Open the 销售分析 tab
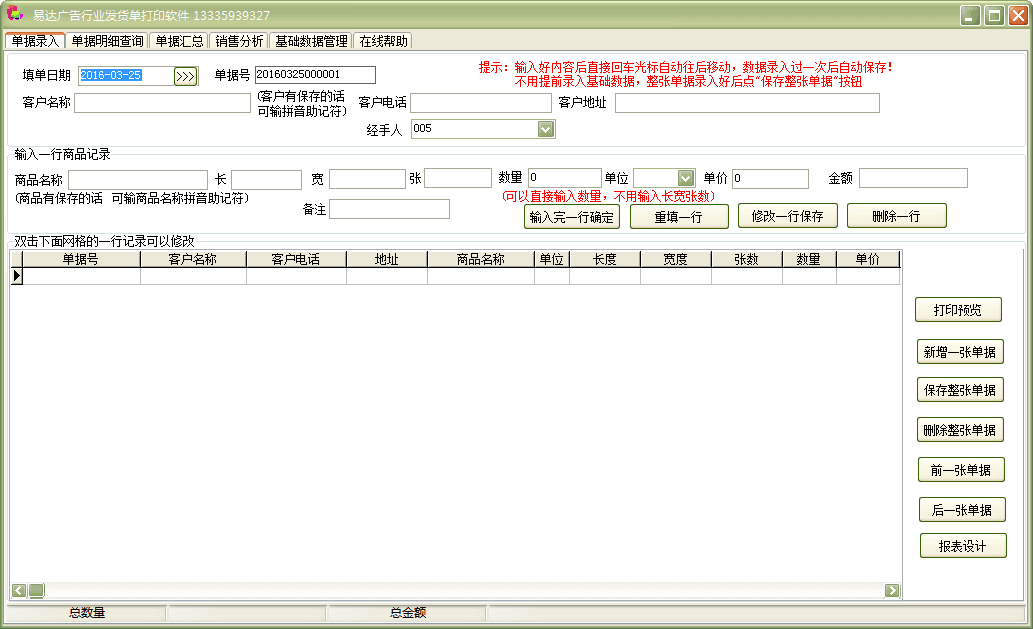1033x629 pixels. (239, 41)
